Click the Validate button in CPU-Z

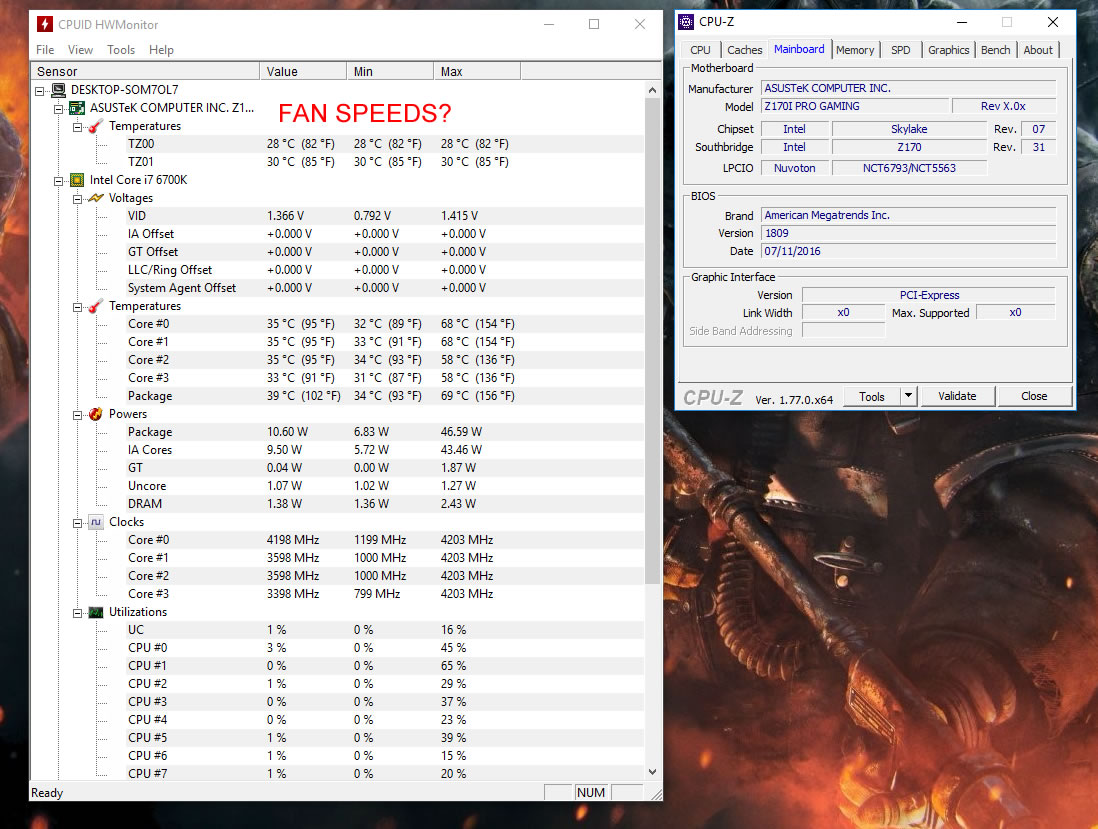(x=957, y=396)
